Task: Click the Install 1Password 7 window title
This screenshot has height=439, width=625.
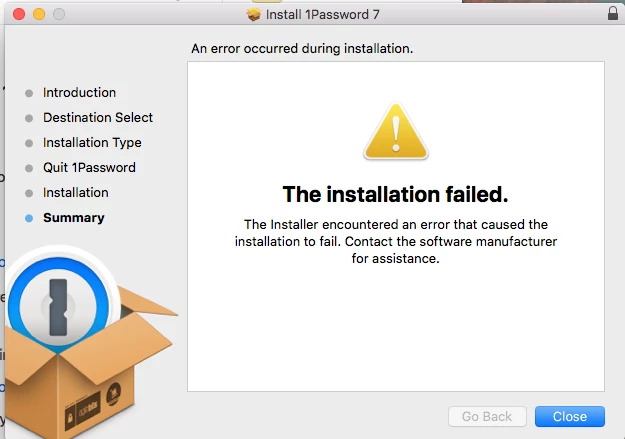Action: pos(322,15)
